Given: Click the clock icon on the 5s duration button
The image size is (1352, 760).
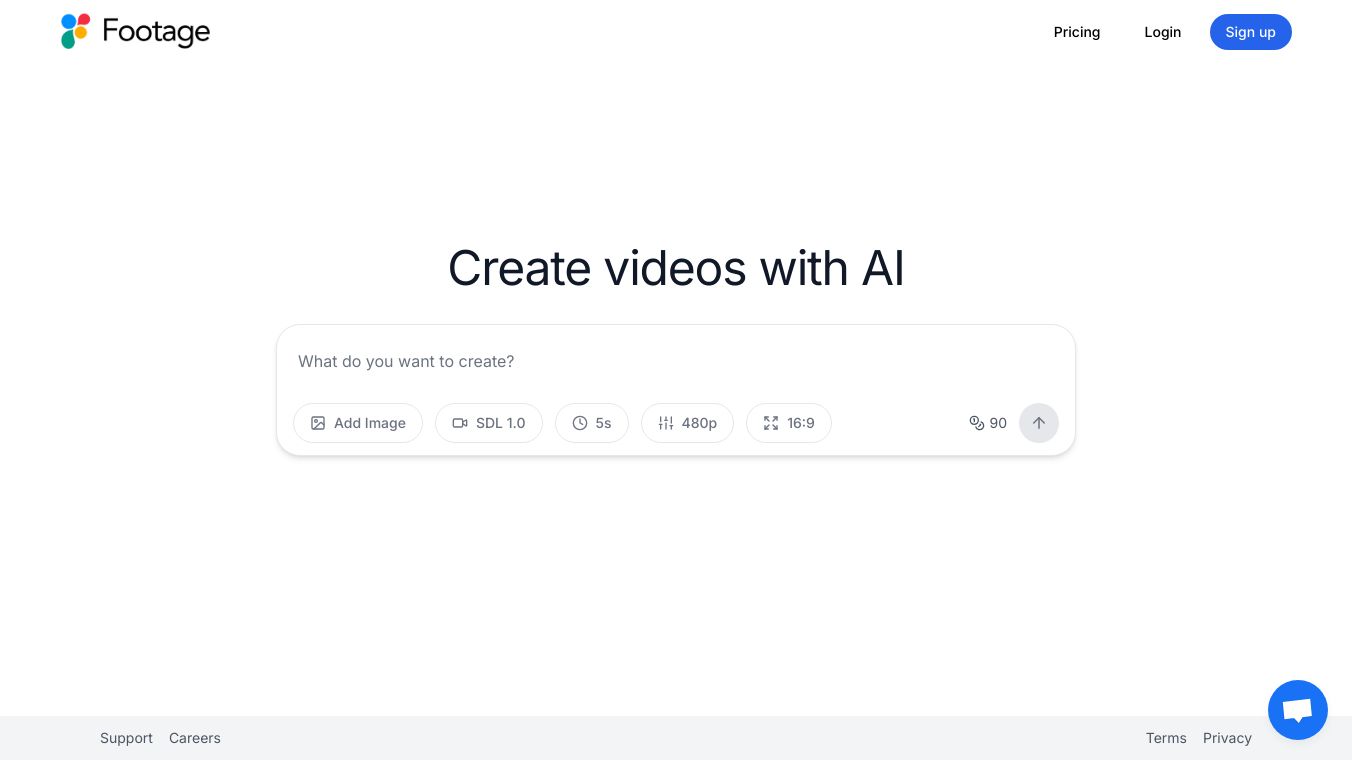Looking at the screenshot, I should point(580,423).
